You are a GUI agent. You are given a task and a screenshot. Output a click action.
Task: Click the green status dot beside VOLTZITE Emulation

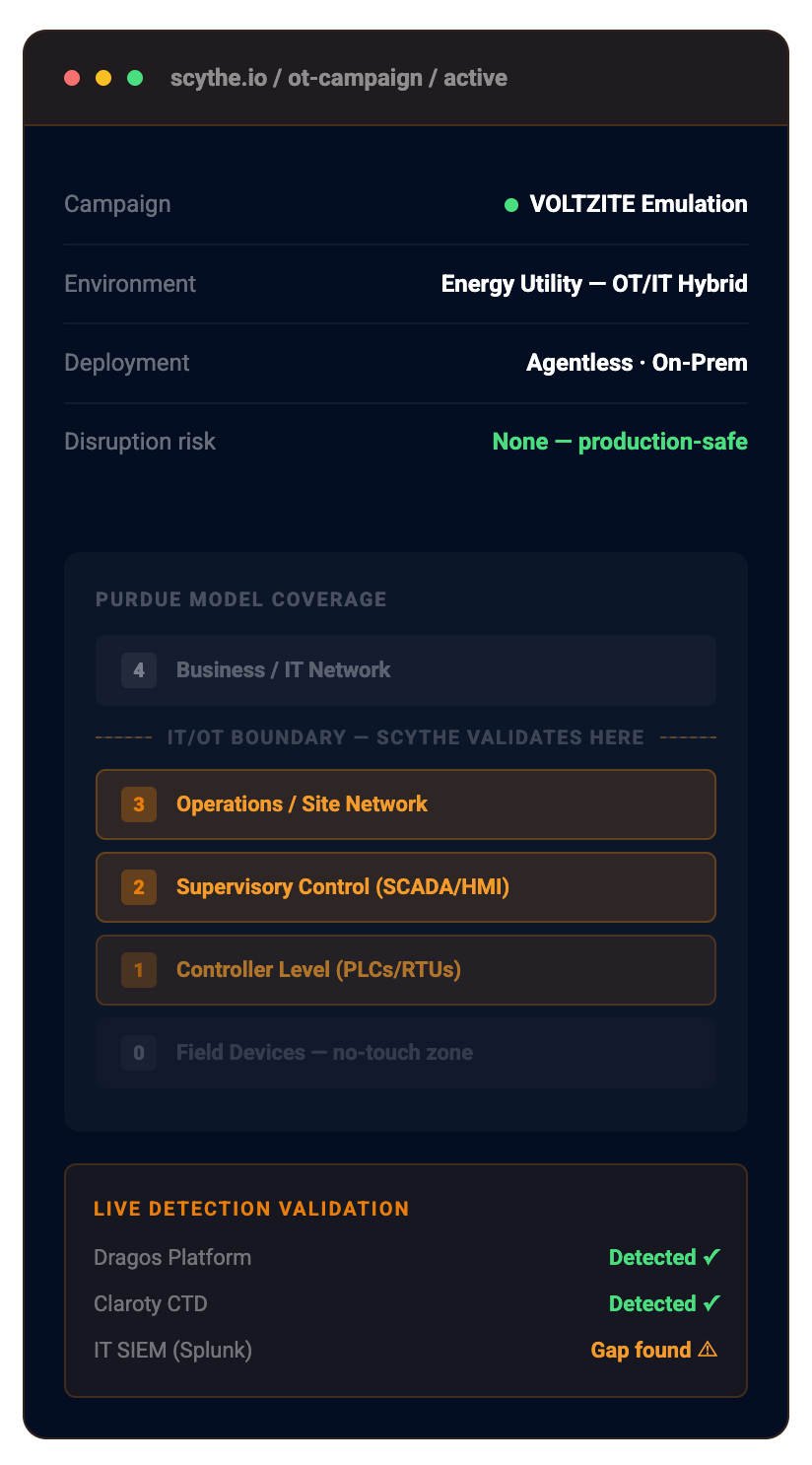[511, 205]
